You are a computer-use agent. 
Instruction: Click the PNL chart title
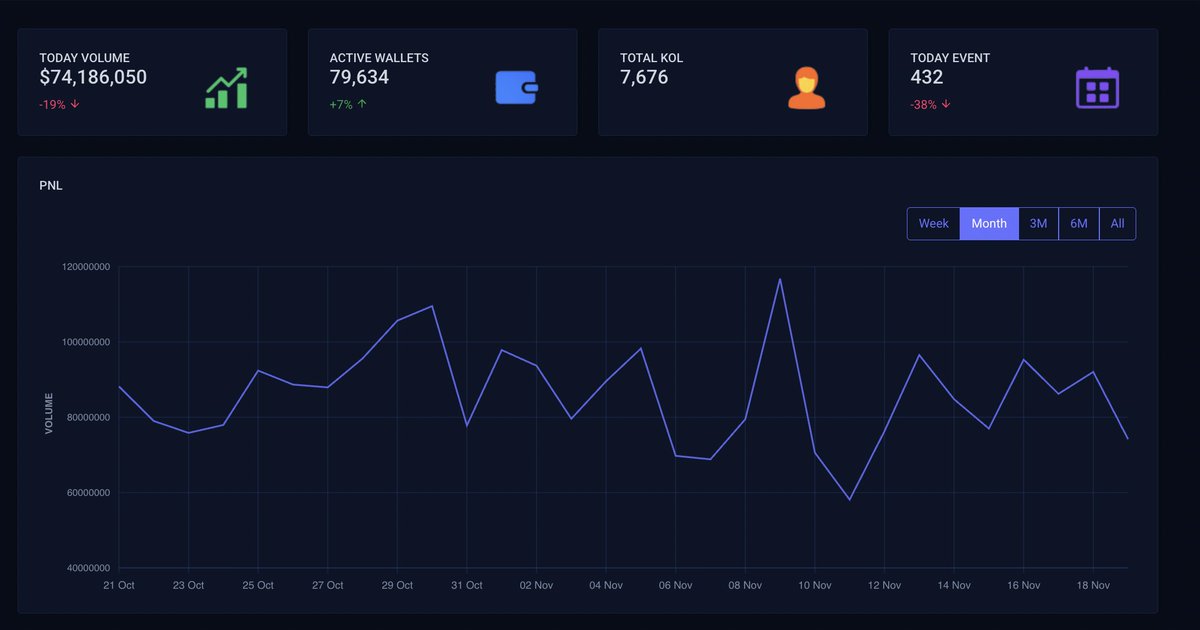pyautogui.click(x=51, y=185)
